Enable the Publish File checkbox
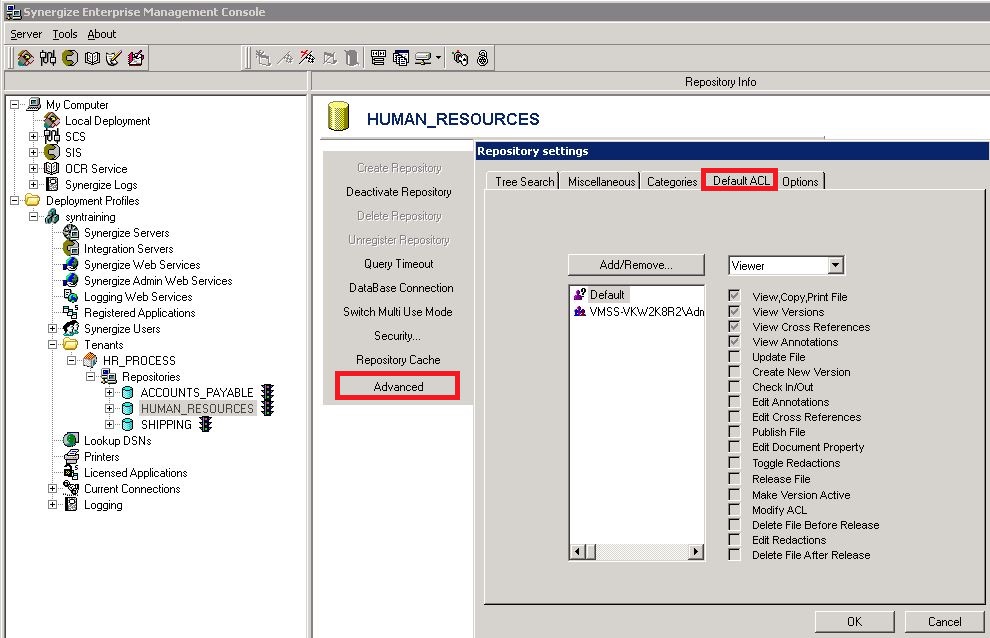Image resolution: width=990 pixels, height=638 pixels. (x=734, y=431)
